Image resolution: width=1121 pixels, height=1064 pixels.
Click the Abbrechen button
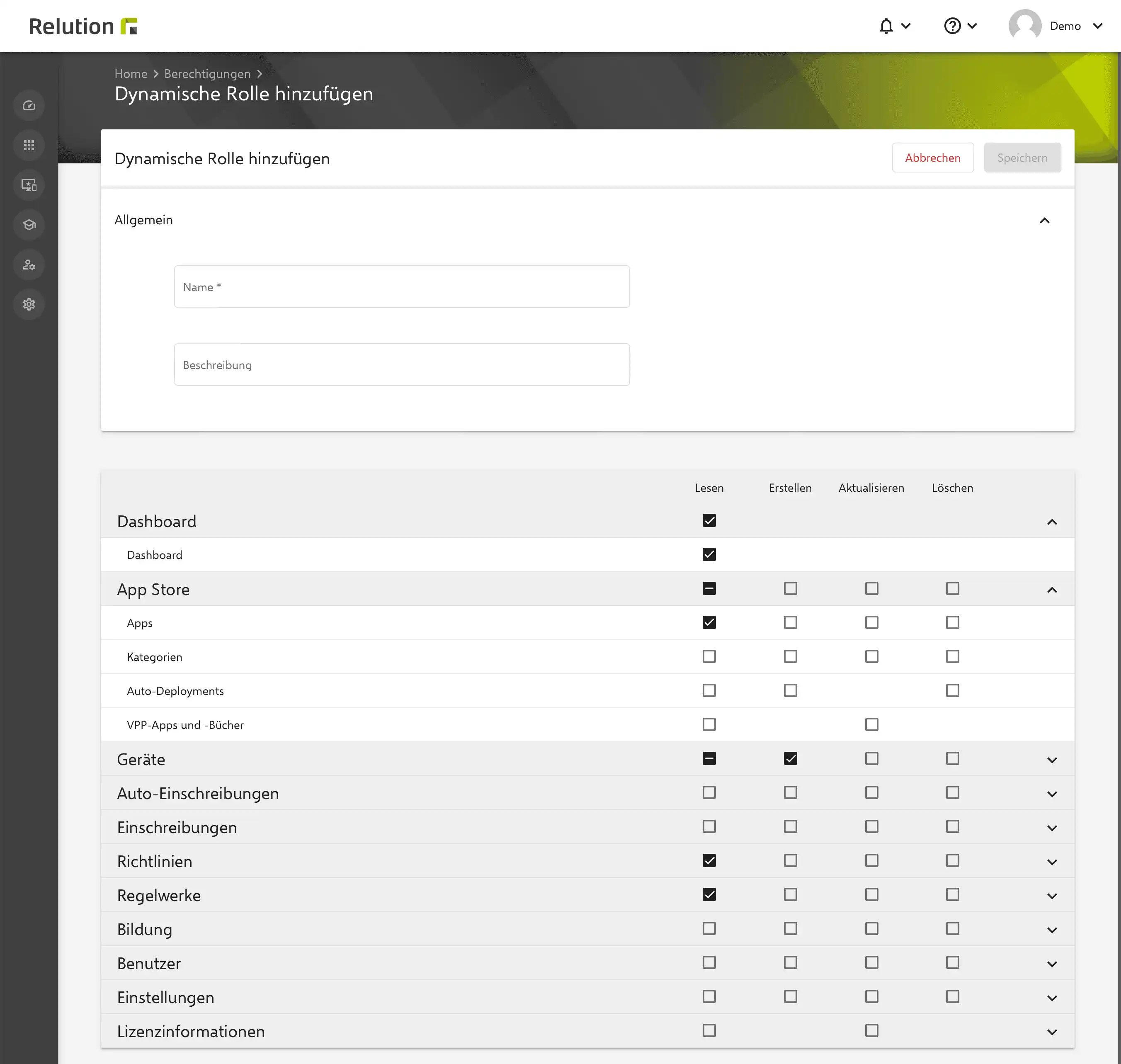point(933,158)
